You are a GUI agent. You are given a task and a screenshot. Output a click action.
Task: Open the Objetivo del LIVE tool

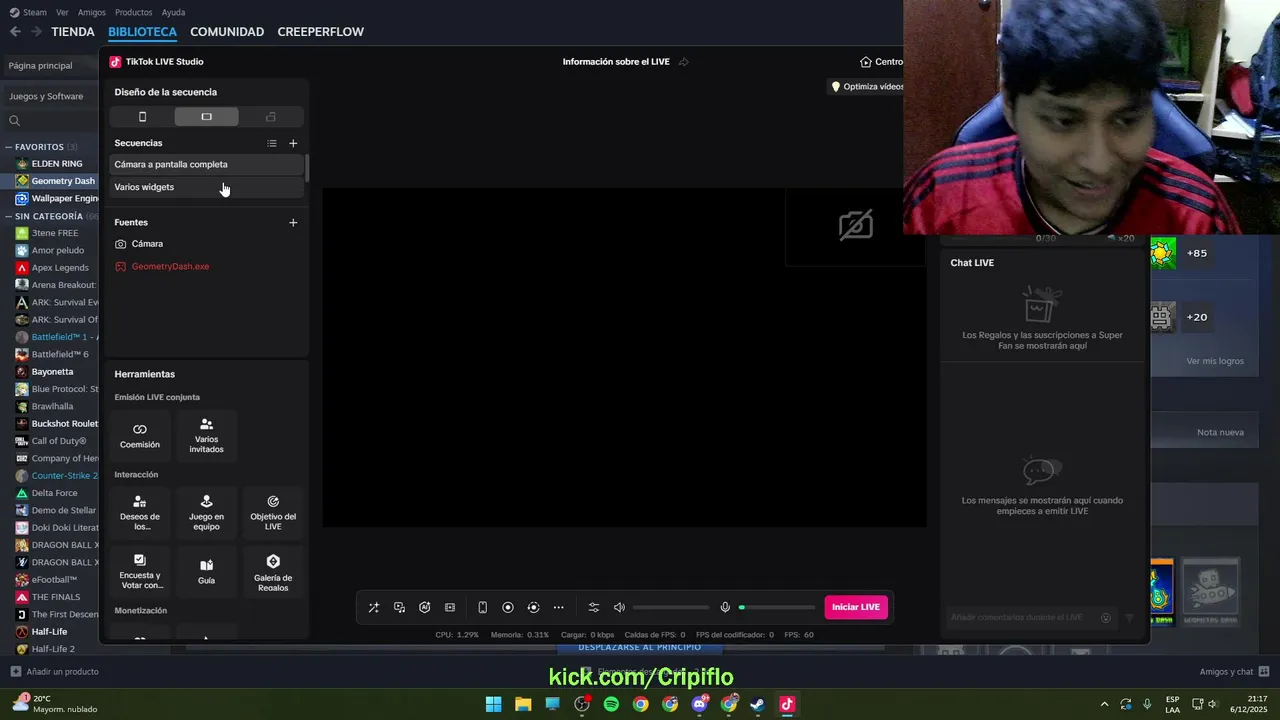click(x=273, y=512)
